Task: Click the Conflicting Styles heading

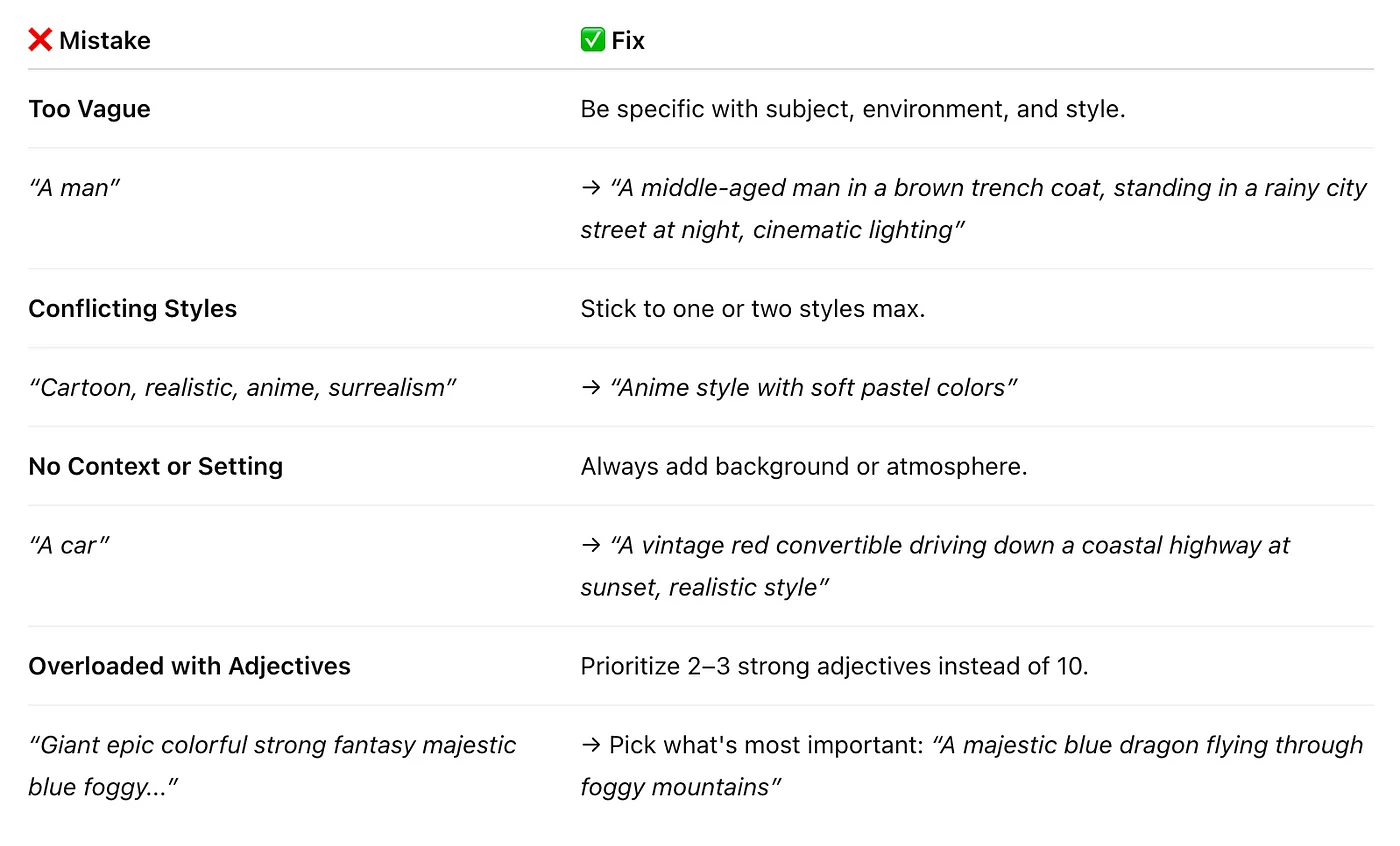Action: (133, 309)
